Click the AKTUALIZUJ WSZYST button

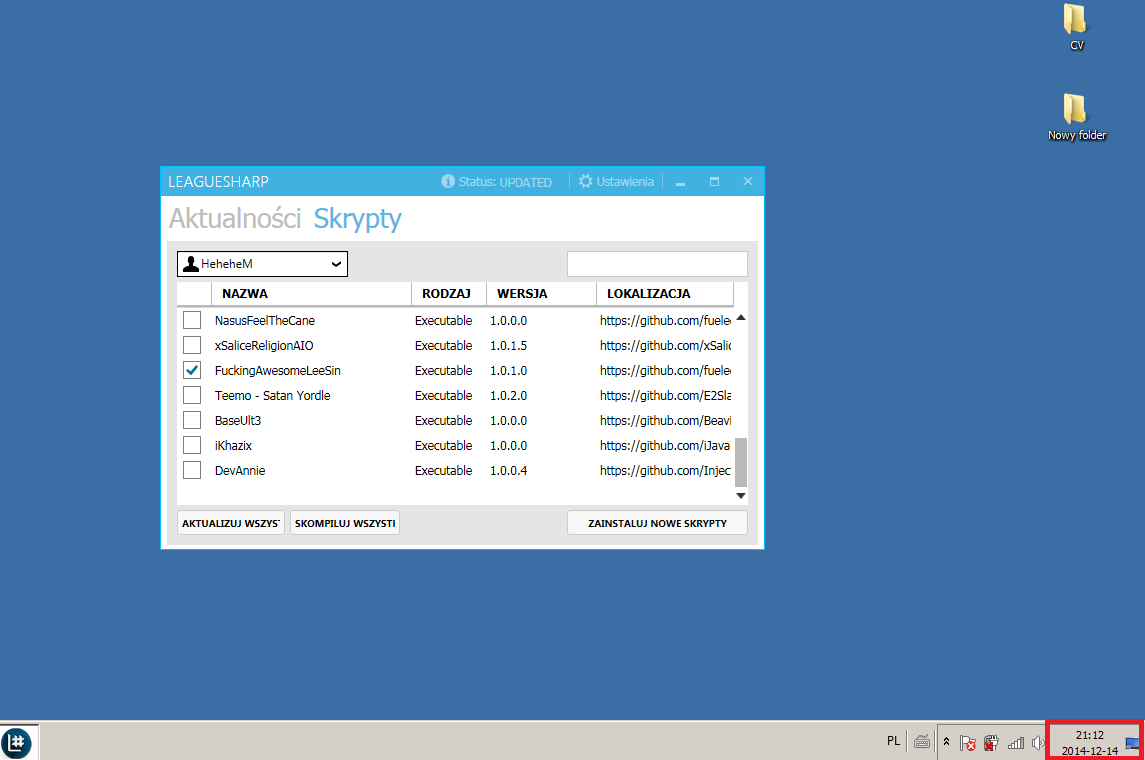[231, 523]
